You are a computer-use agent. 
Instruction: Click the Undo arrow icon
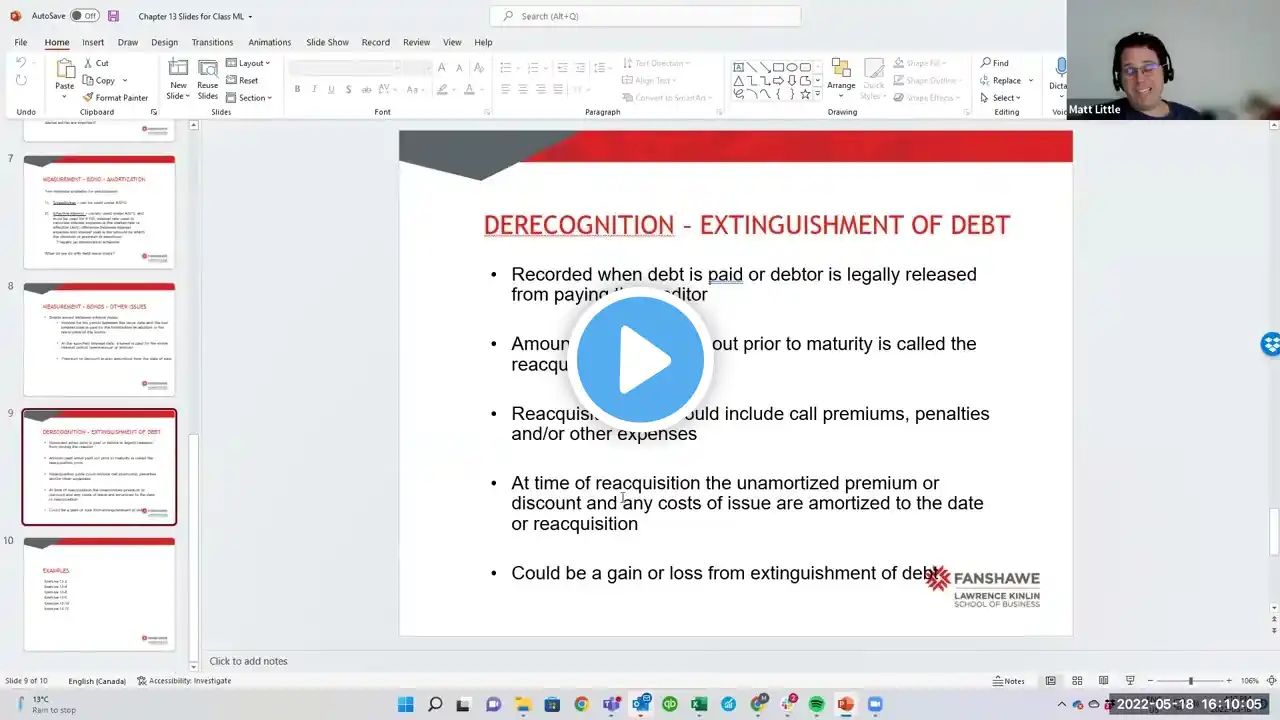click(x=21, y=64)
